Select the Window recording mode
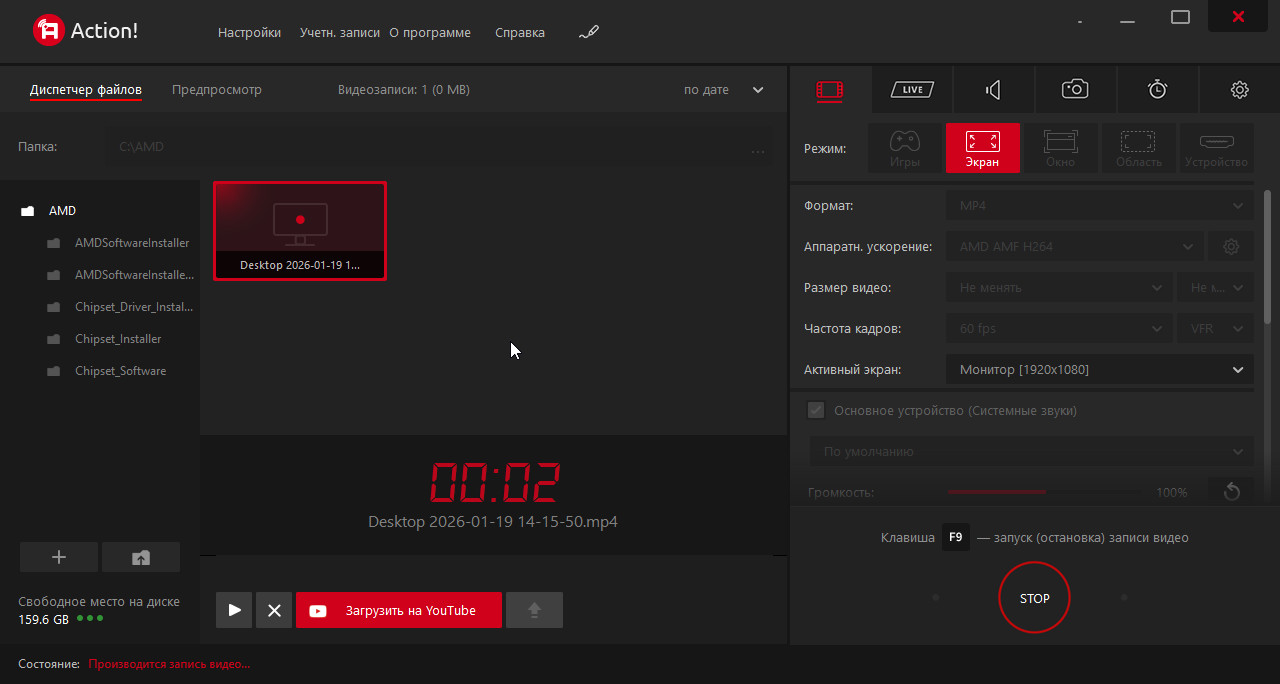 point(1060,148)
